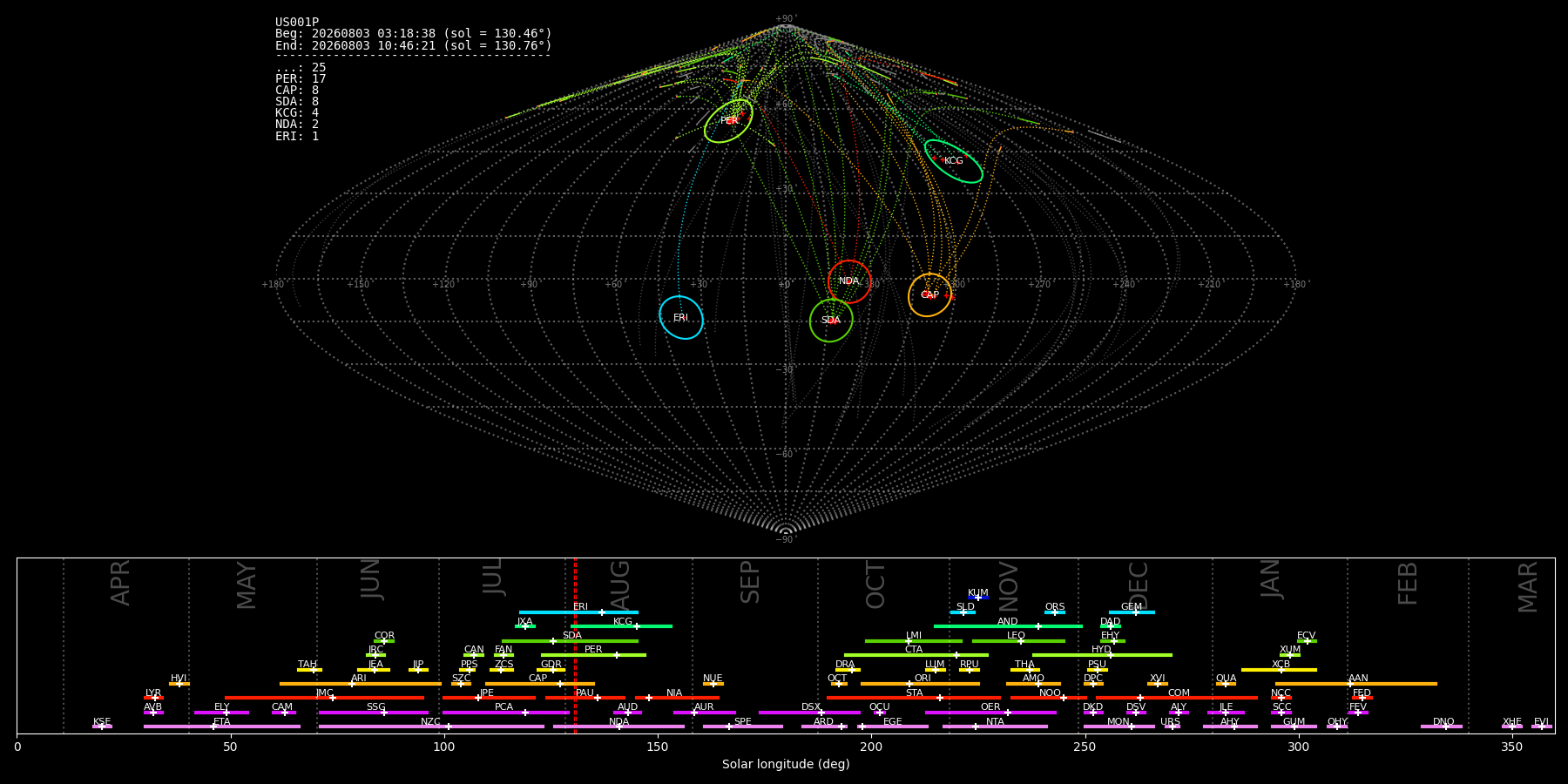Click the PER radiant ellipse on sky map
The width and height of the screenshot is (1568, 784).
[x=728, y=121]
